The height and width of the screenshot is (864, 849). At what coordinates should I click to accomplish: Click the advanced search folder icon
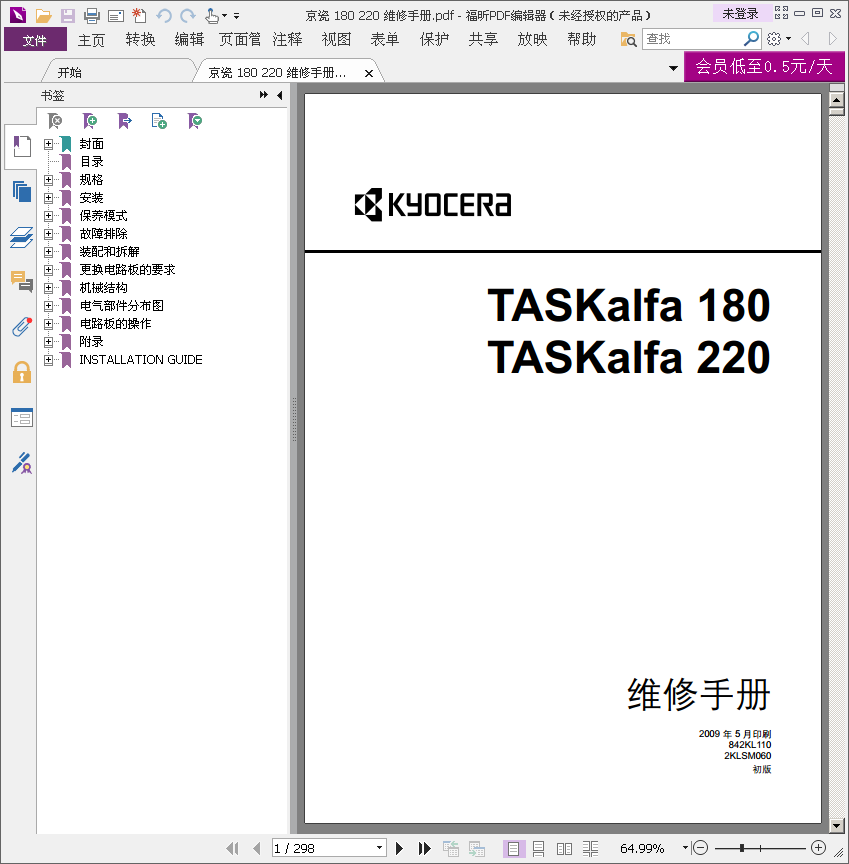(x=629, y=39)
